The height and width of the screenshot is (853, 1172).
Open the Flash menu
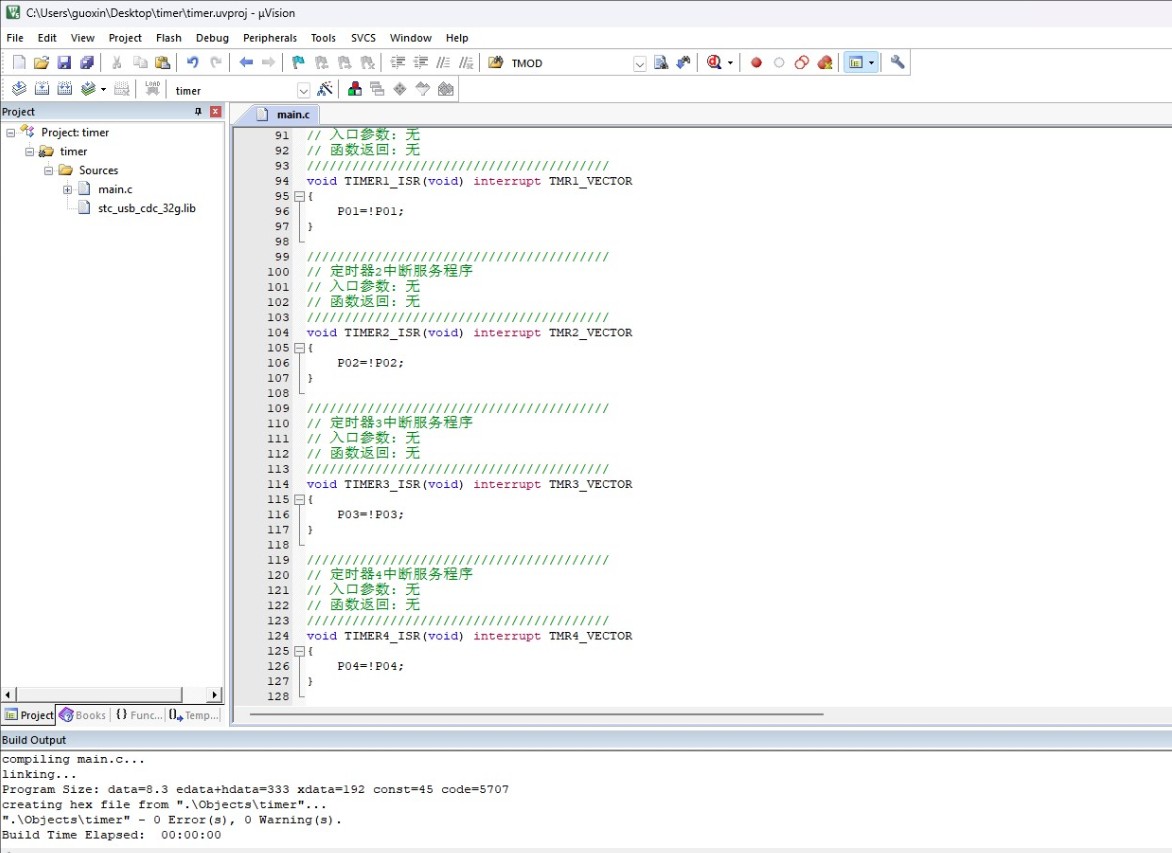(168, 38)
